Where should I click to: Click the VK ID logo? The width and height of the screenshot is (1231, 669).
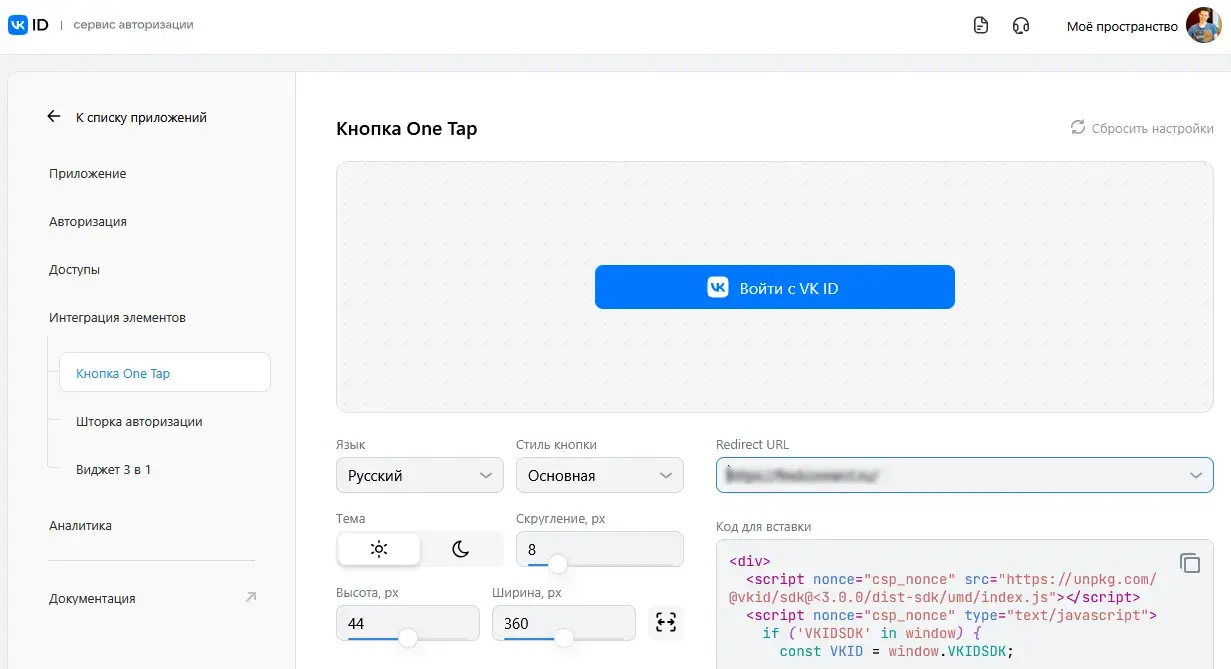(28, 25)
